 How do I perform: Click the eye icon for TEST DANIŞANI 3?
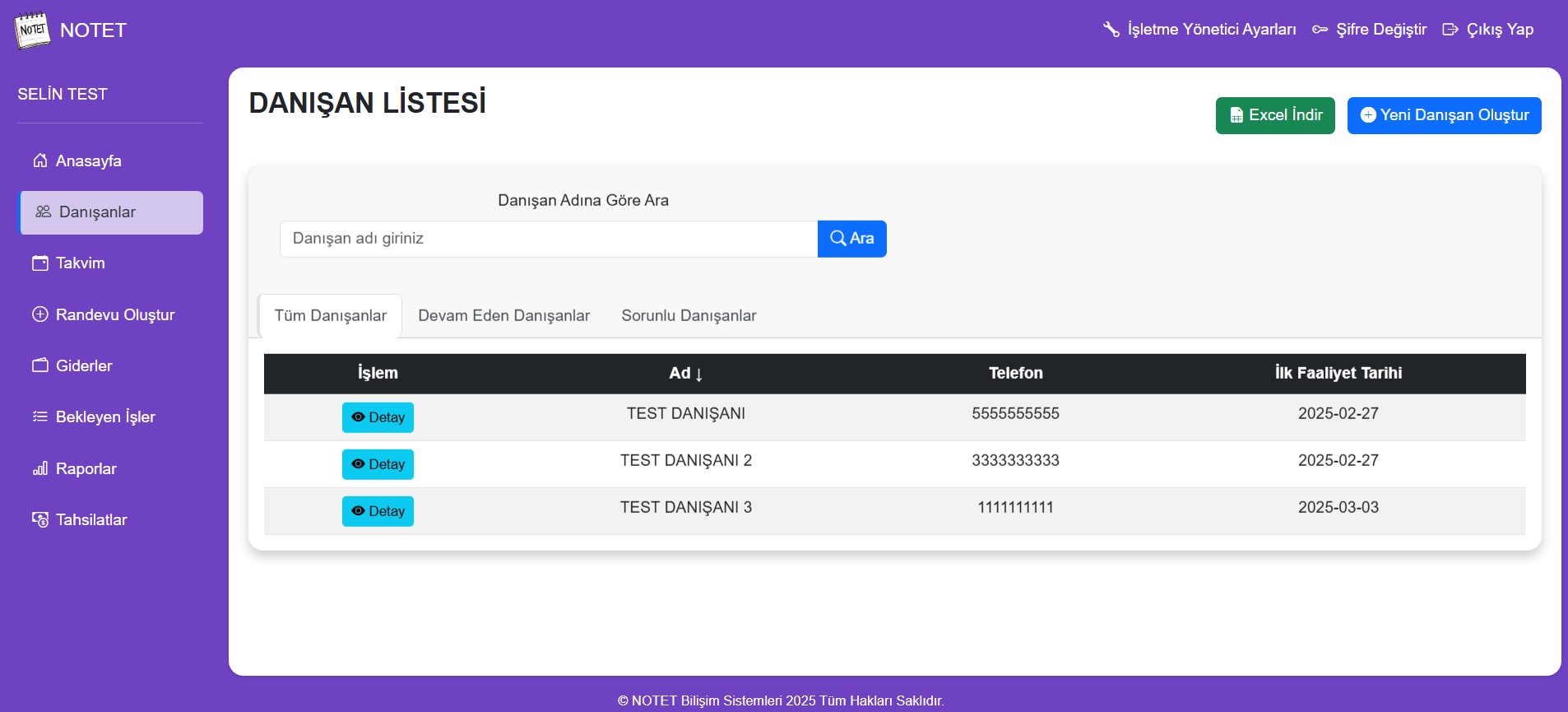click(x=358, y=511)
